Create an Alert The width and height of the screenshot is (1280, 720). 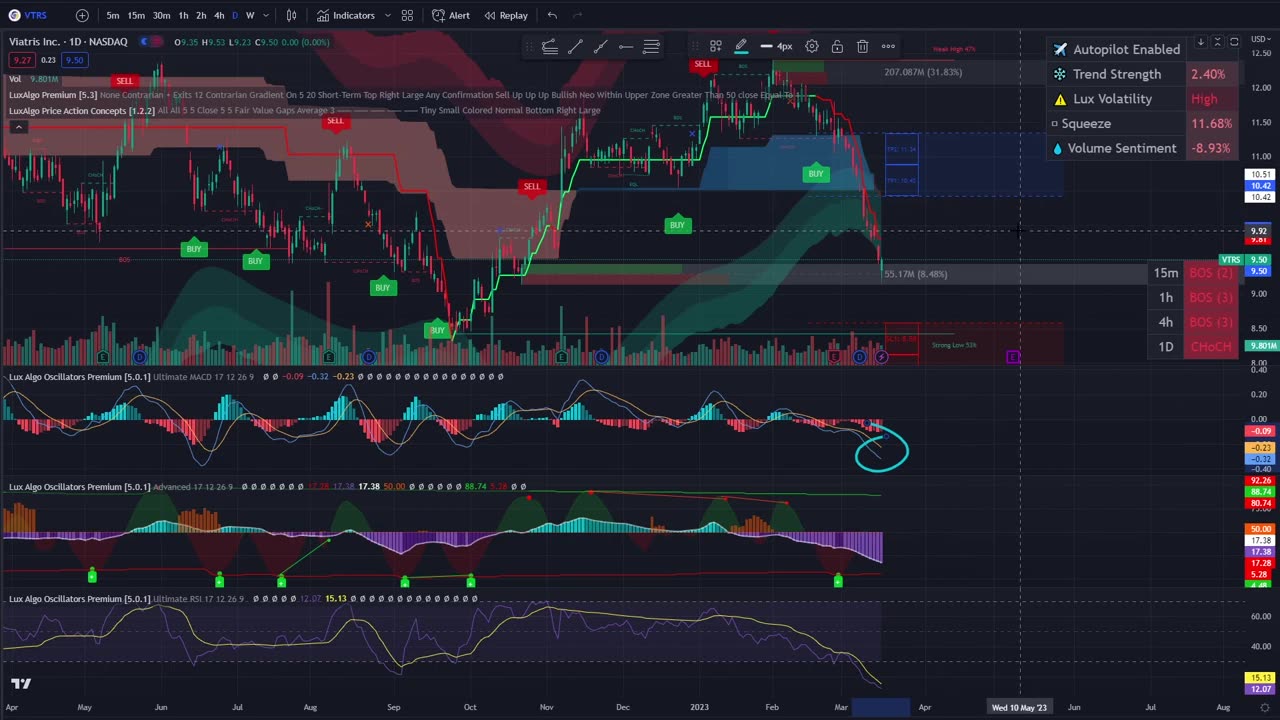tap(451, 15)
